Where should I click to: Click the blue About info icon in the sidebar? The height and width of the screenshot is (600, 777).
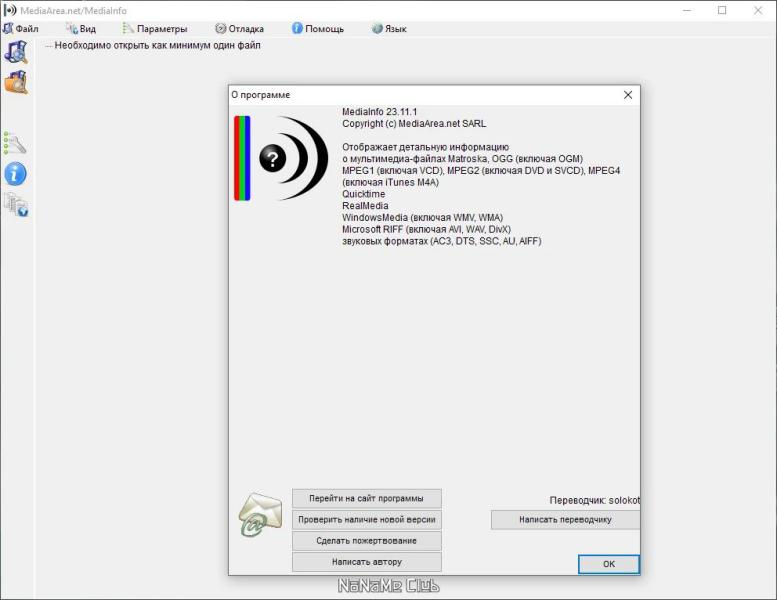(x=15, y=174)
